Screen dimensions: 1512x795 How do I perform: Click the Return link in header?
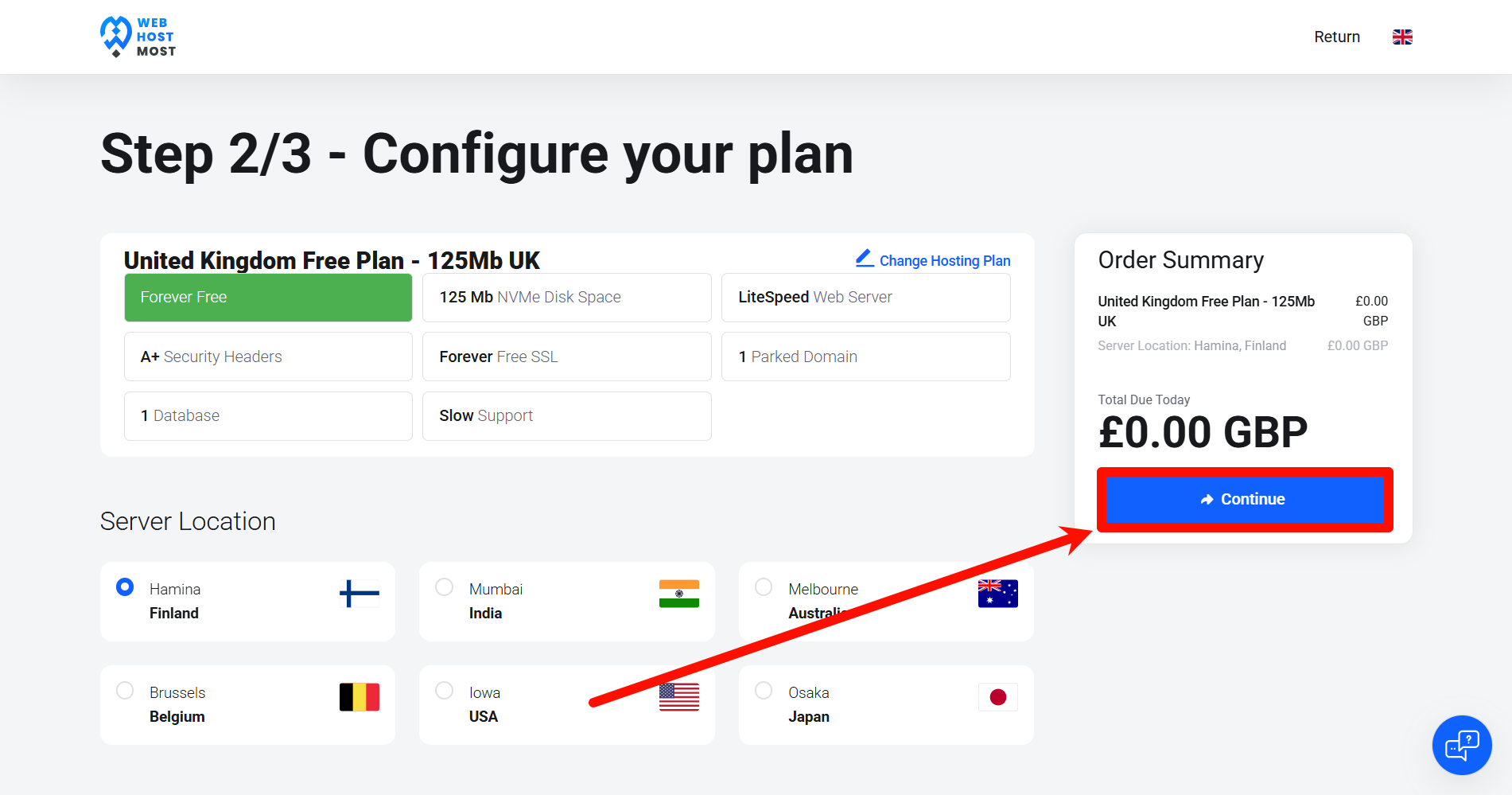click(x=1337, y=37)
